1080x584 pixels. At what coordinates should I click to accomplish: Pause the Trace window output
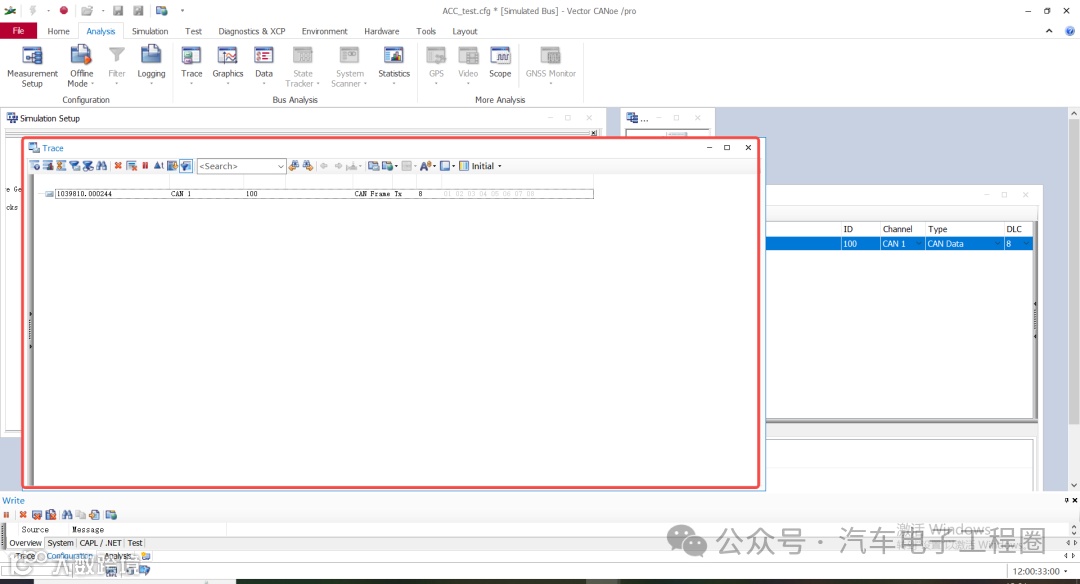[x=145, y=166]
